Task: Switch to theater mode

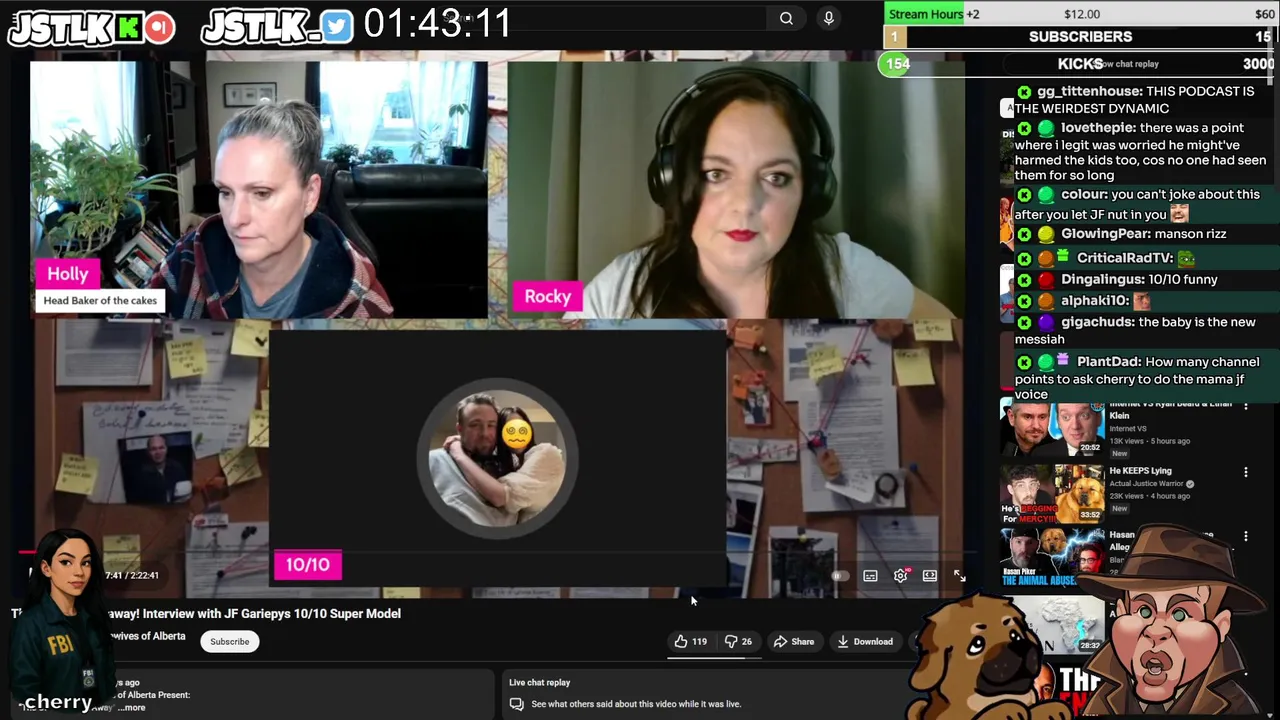Action: click(930, 576)
